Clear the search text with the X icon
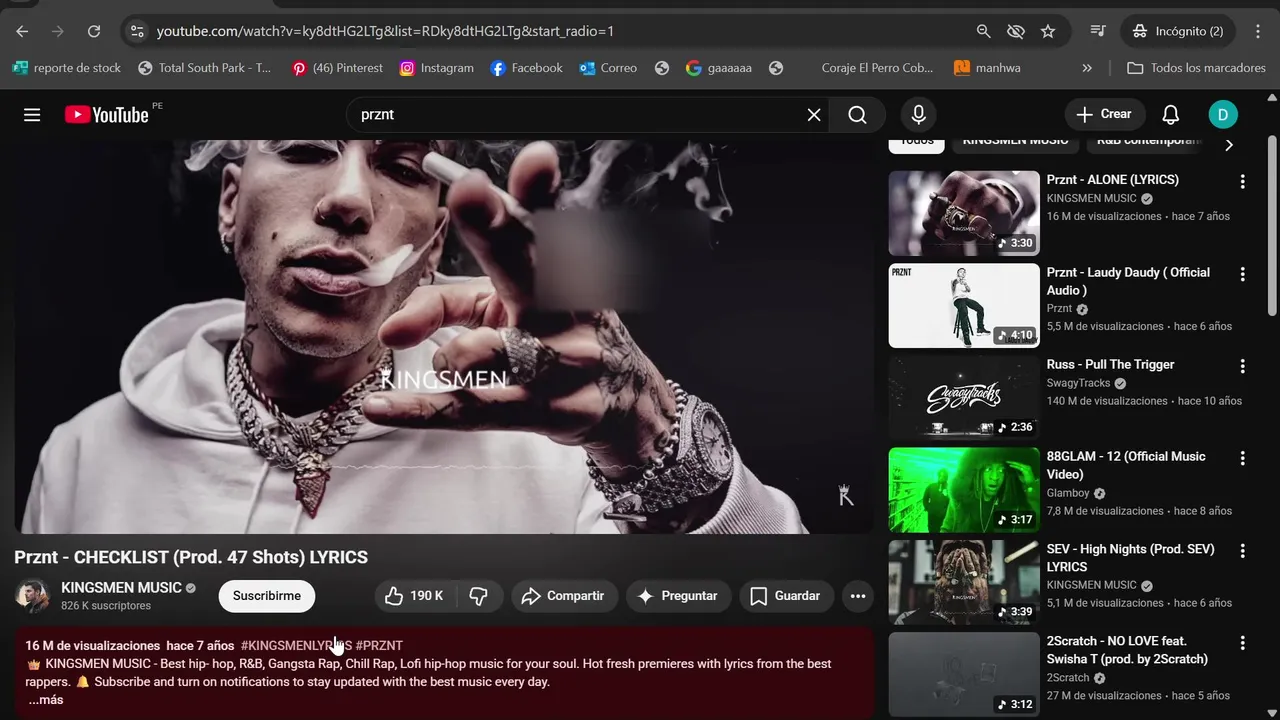 coord(814,115)
